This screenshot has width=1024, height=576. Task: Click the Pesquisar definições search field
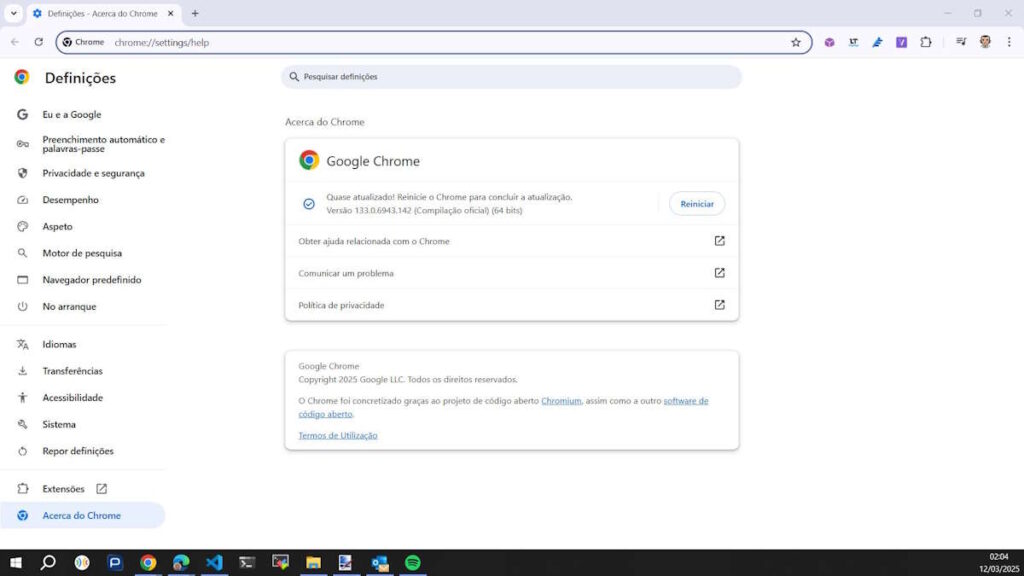point(511,77)
